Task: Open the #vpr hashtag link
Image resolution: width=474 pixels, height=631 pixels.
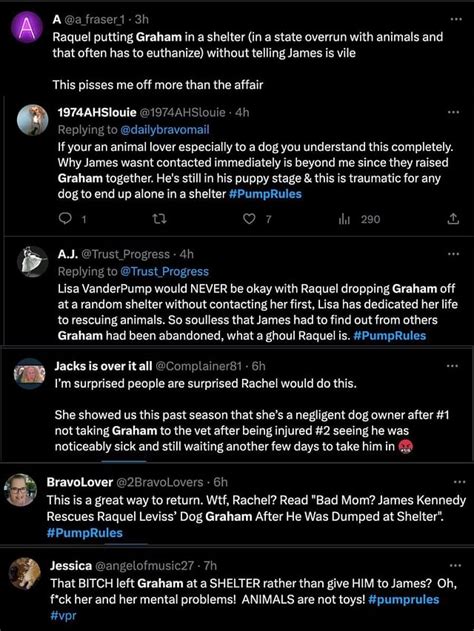Action: [x=63, y=615]
